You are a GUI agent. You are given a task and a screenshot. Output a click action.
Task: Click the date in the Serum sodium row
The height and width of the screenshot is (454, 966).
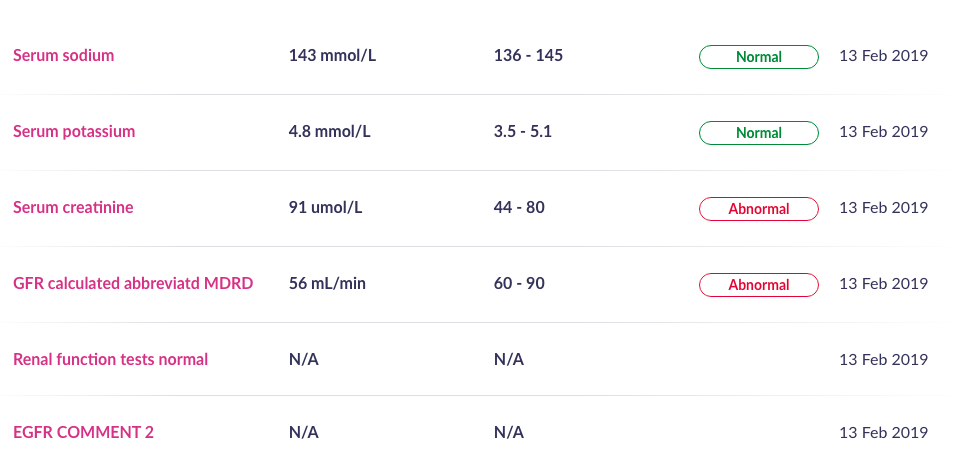click(883, 56)
